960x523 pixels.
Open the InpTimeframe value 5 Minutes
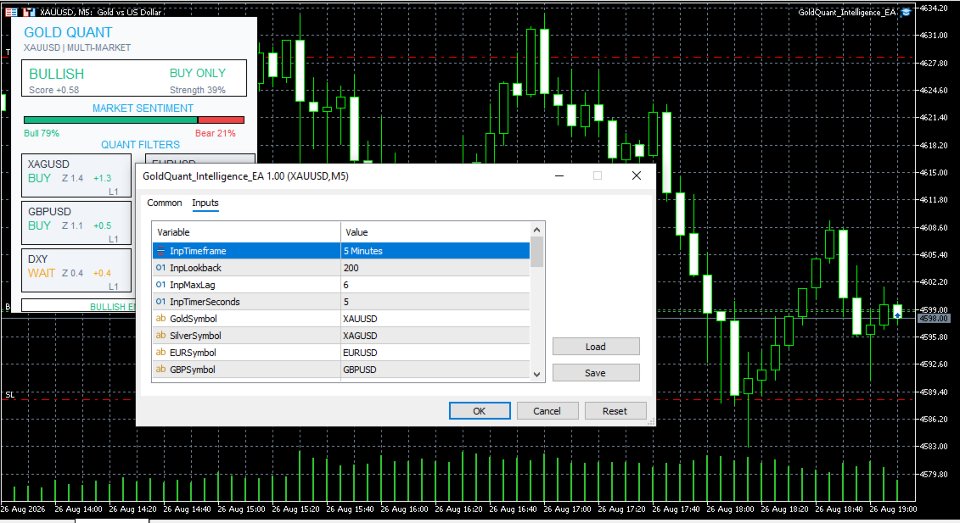coord(435,250)
